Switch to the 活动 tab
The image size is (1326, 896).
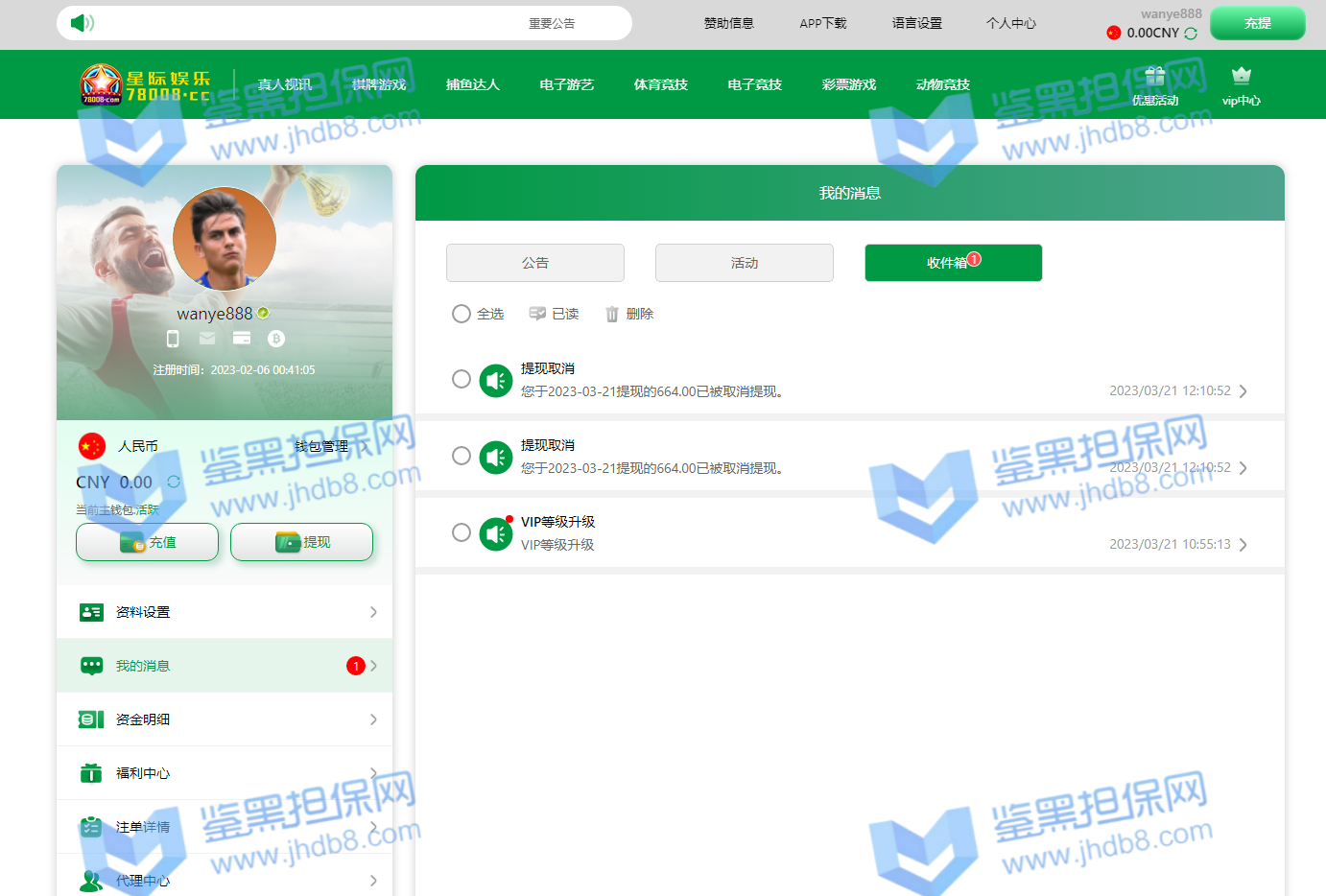[745, 263]
